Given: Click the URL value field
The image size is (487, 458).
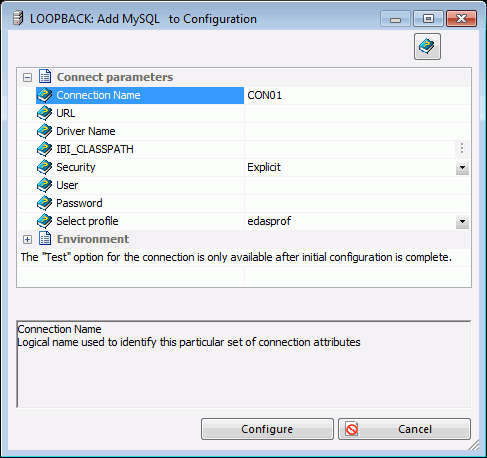Looking at the screenshot, I should click(357, 113).
